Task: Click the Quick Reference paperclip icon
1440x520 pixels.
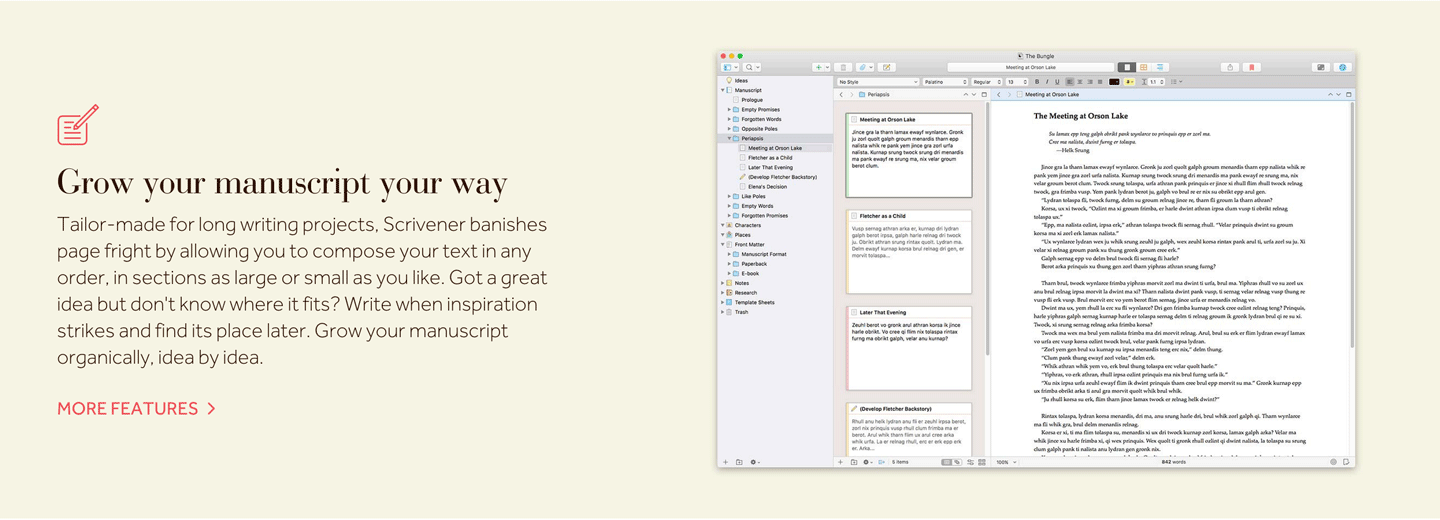Action: click(864, 68)
